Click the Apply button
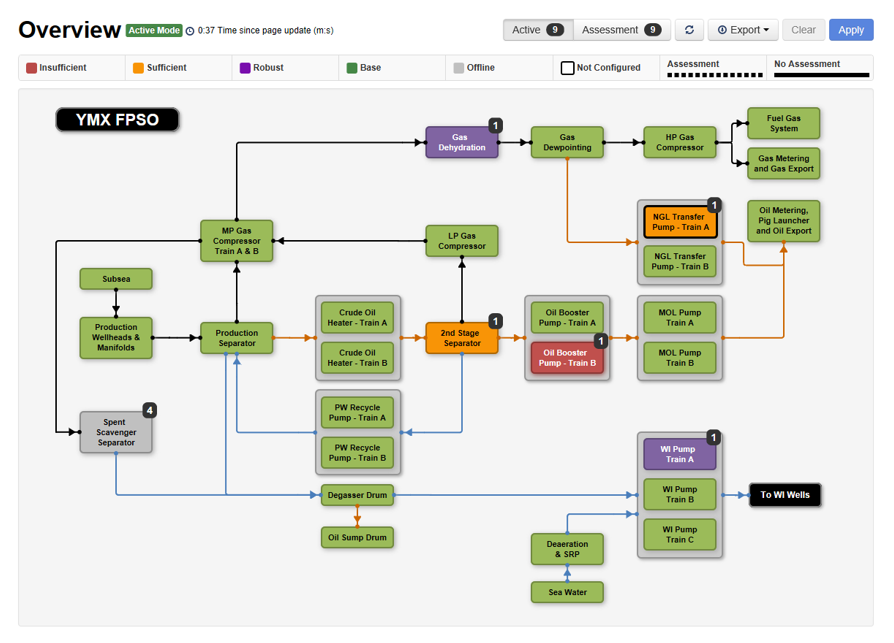The image size is (894, 643). pyautogui.click(x=851, y=30)
